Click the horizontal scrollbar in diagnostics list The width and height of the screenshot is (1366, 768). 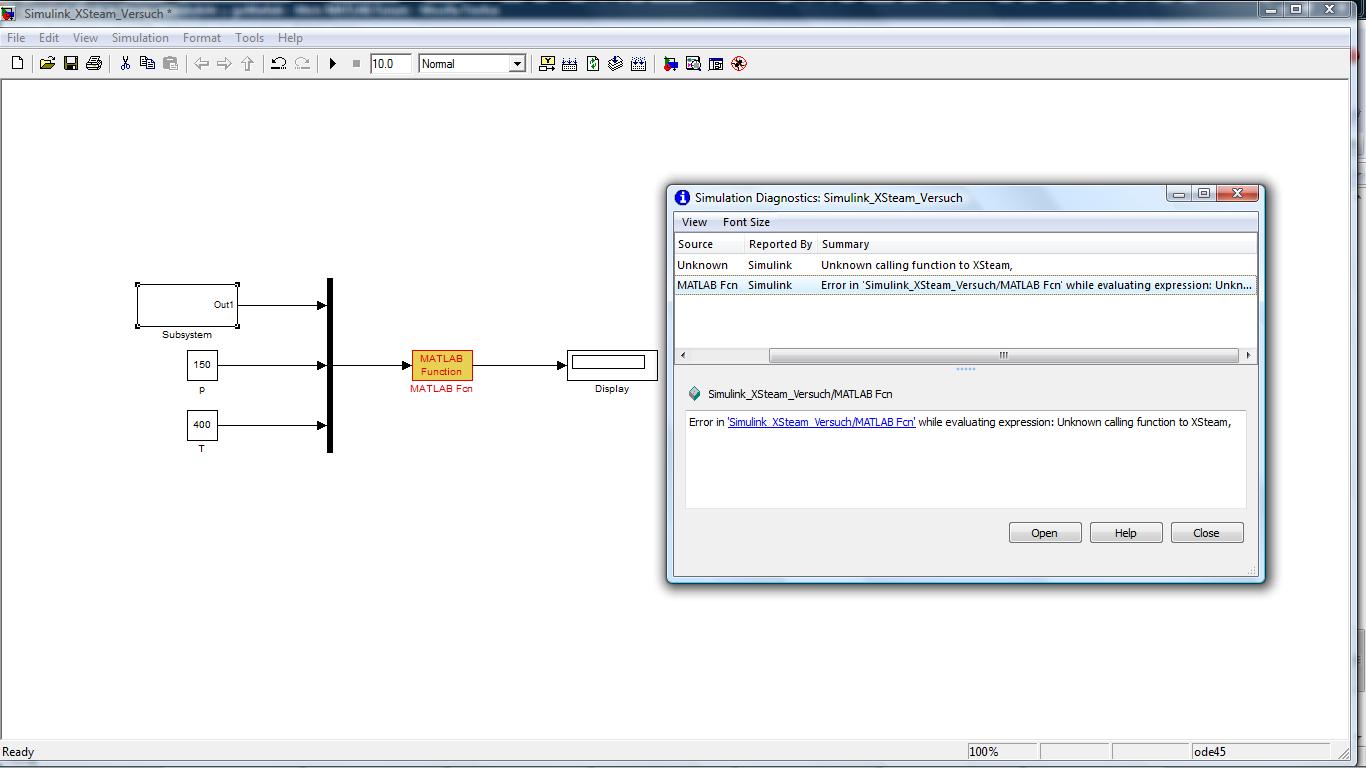(1002, 355)
